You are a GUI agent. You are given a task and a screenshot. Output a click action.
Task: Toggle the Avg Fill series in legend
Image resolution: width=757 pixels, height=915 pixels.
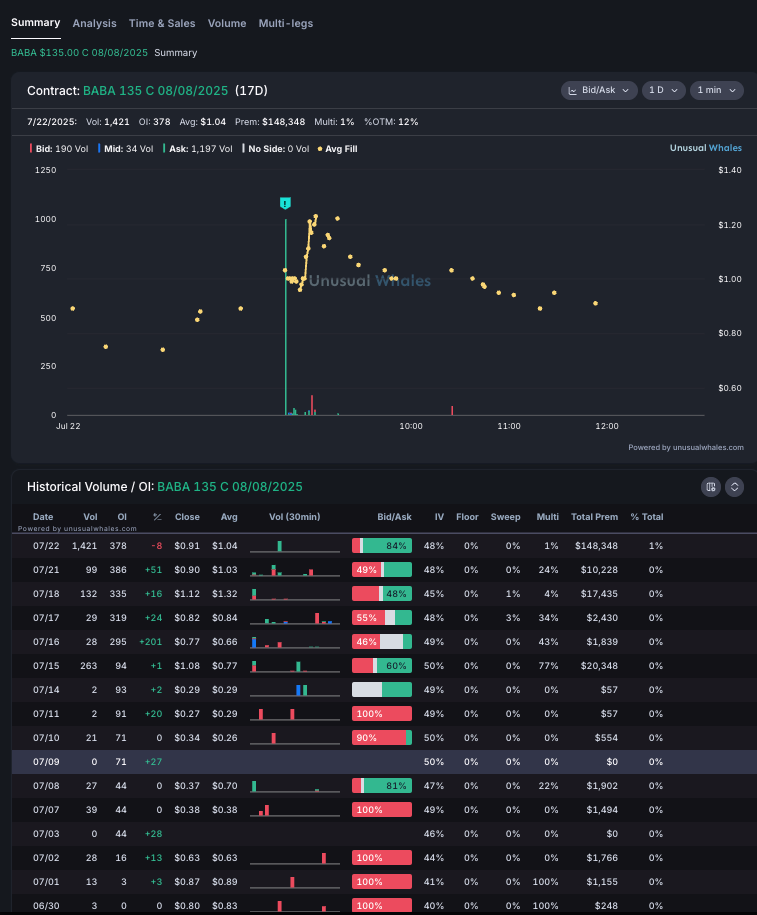(337, 149)
